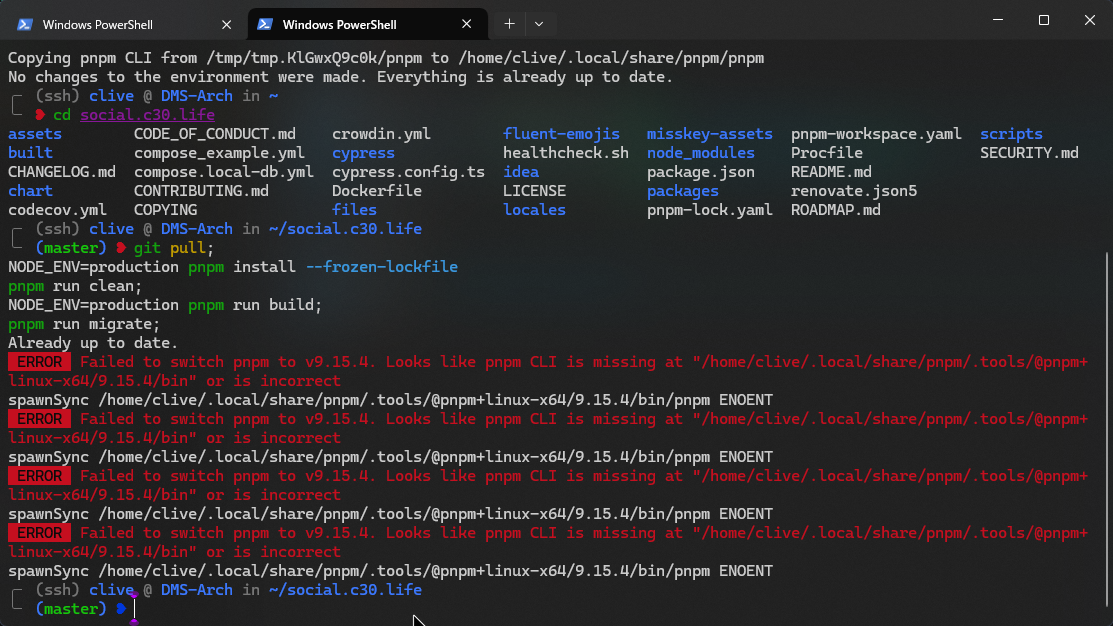
Task: Click the package.json file name
Action: pyautogui.click(x=700, y=172)
